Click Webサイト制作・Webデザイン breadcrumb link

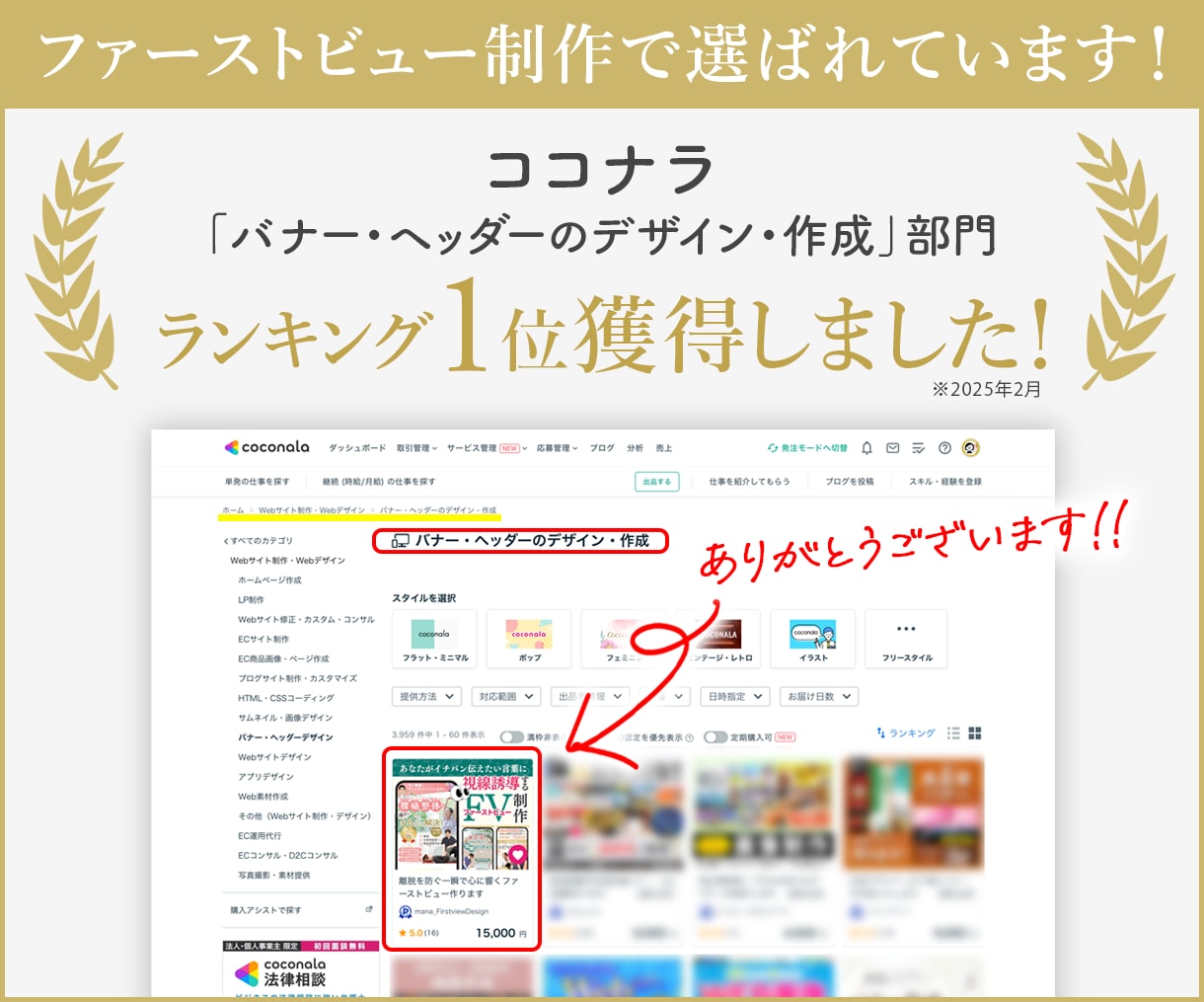click(x=312, y=510)
